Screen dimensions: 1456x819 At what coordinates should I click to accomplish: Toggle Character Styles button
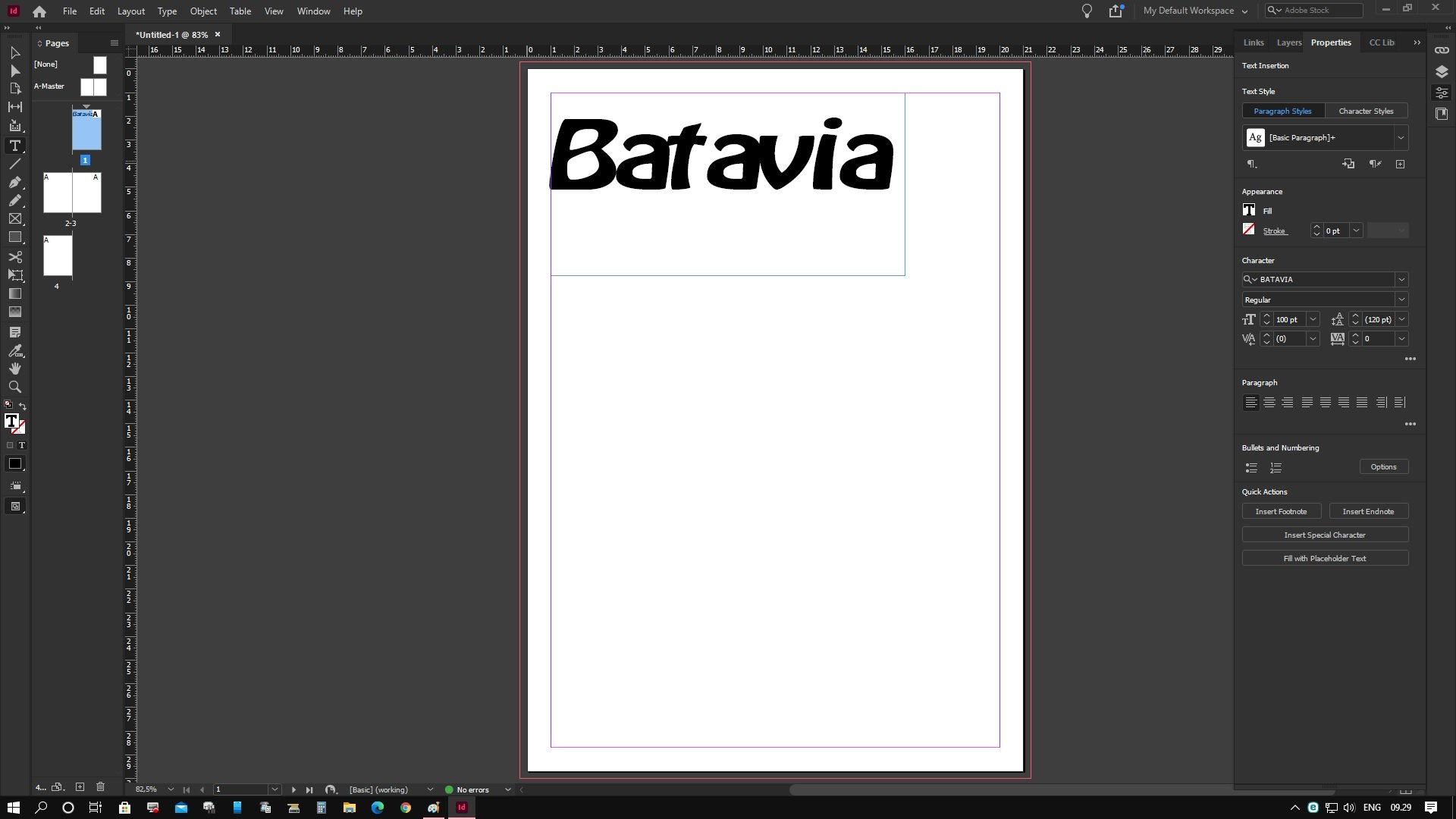[1366, 111]
